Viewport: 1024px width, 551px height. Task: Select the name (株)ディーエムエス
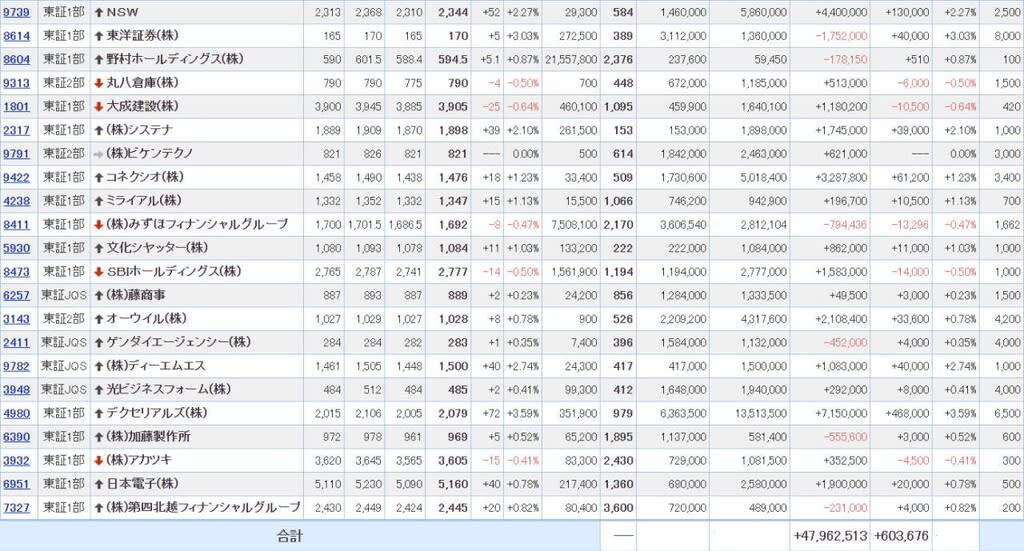coord(156,366)
